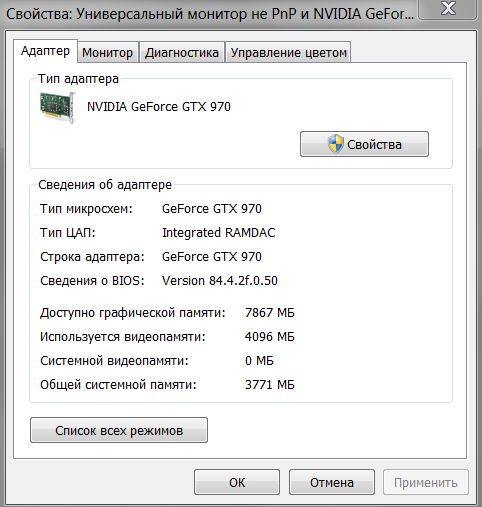This screenshot has height=507, width=482.
Task: Click the BIOS Version 84.4.2f.0.50 text
Action: (x=220, y=281)
